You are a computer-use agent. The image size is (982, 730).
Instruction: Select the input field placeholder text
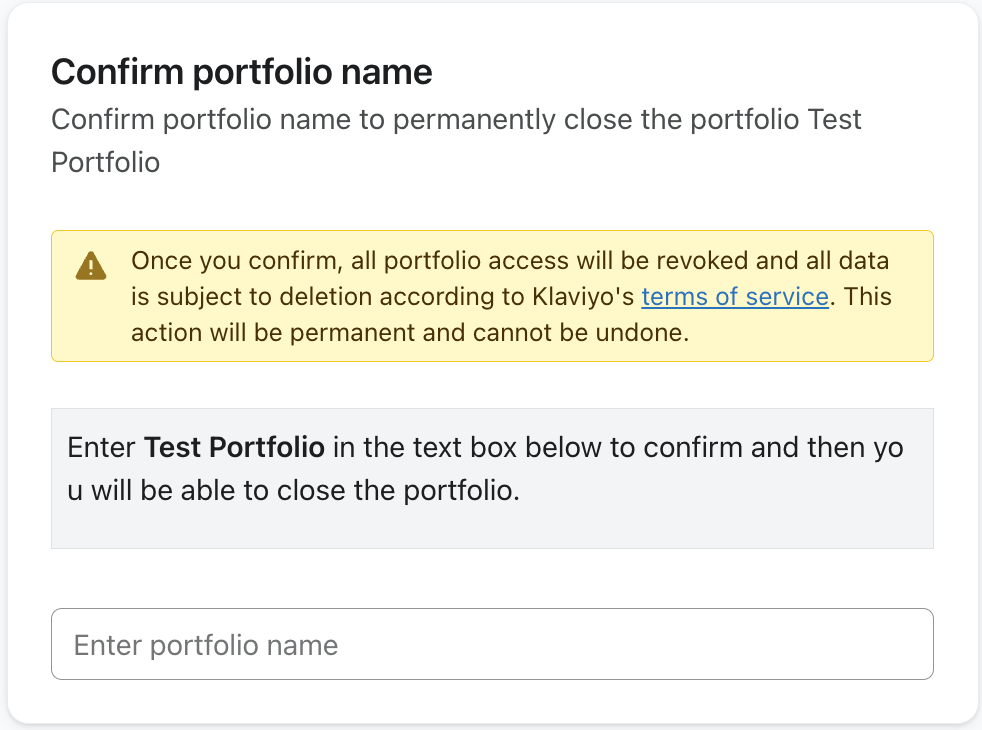[205, 644]
